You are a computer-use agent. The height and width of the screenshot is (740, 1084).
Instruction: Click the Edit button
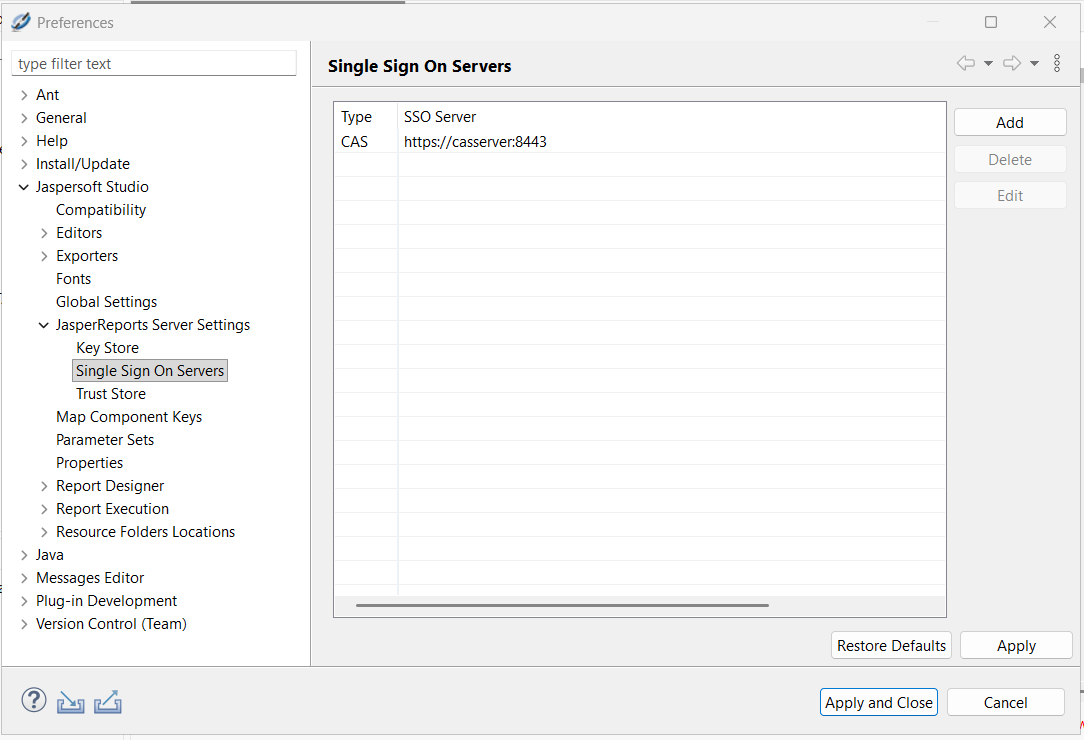click(1010, 196)
